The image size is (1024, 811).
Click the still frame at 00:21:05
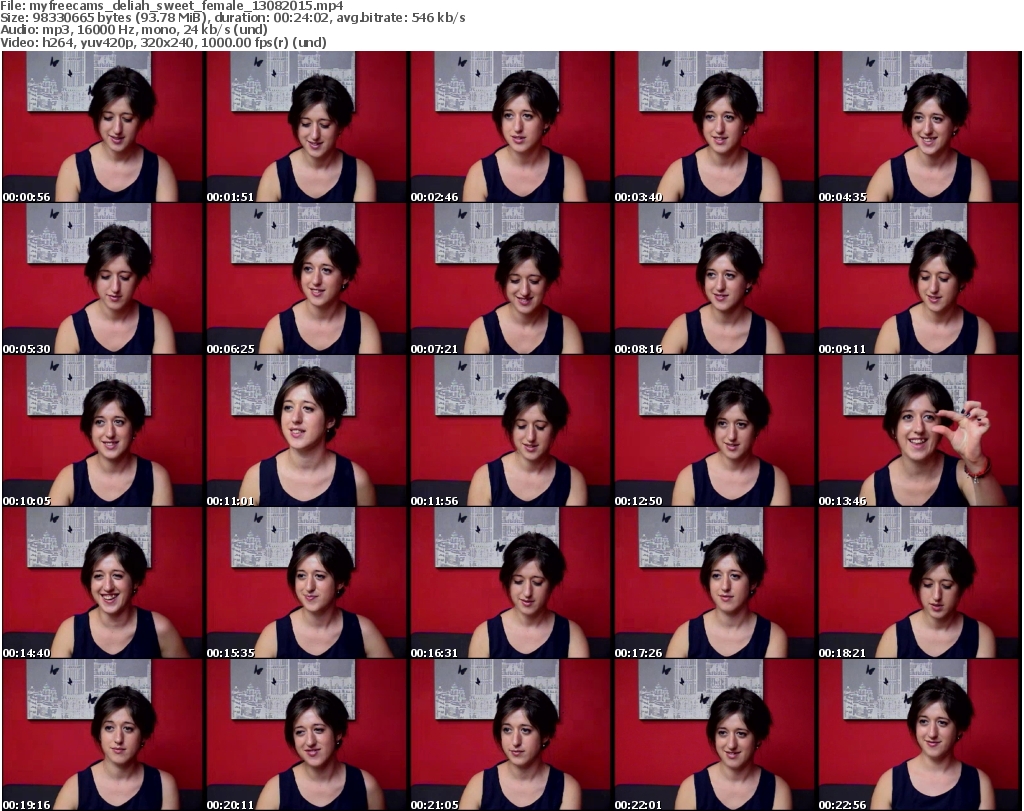(x=511, y=735)
